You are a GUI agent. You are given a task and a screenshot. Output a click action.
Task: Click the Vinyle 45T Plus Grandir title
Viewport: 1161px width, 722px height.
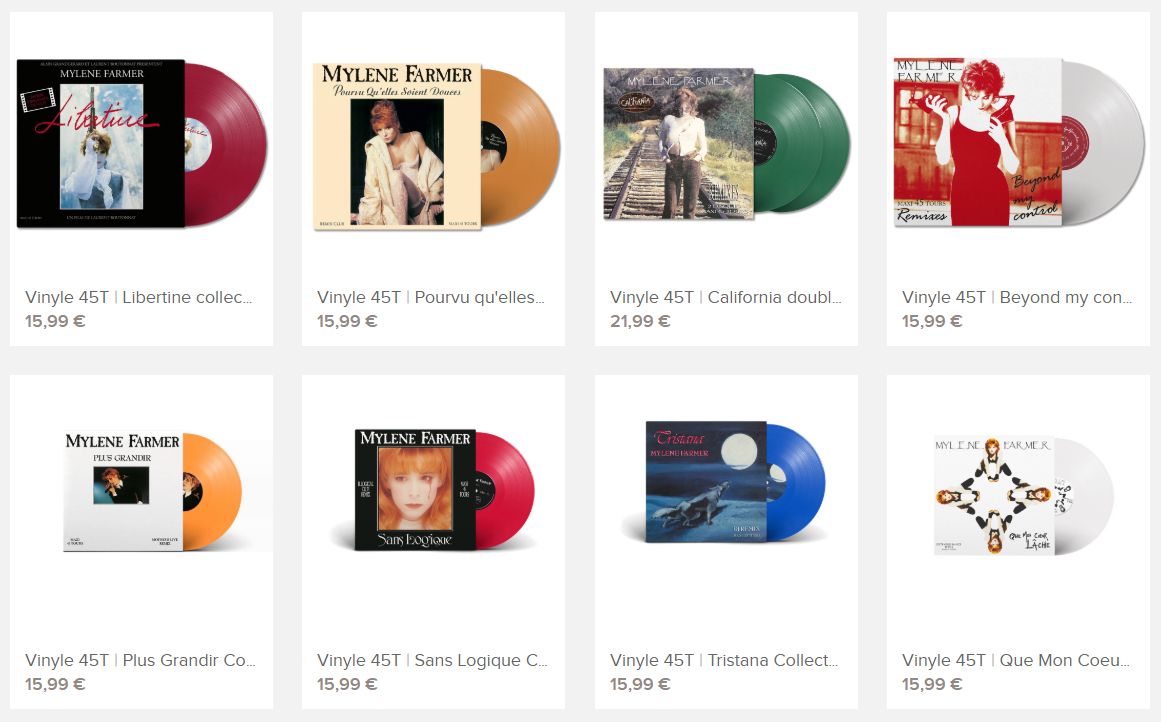[140, 660]
